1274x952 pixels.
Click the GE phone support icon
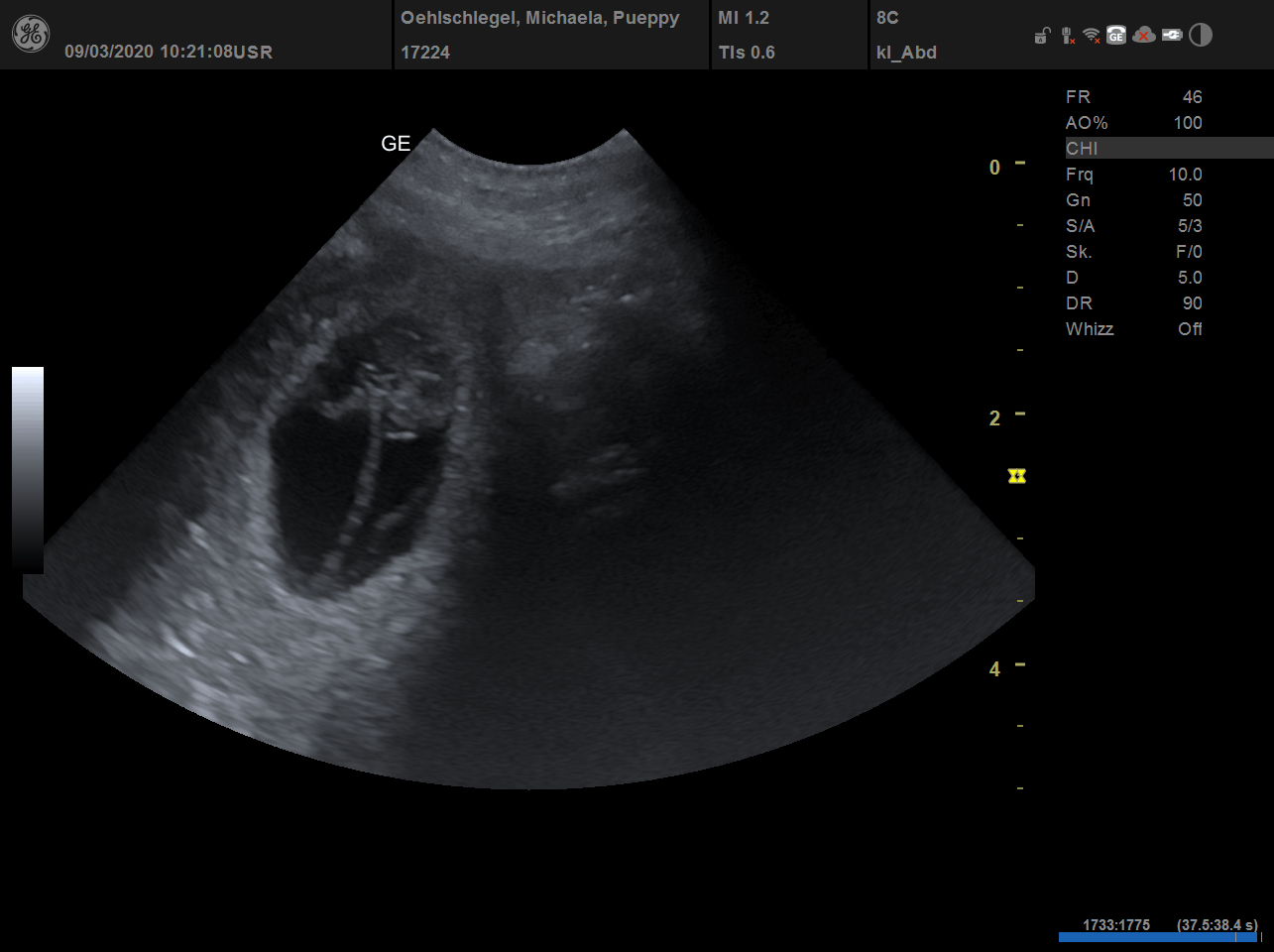pos(1116,36)
